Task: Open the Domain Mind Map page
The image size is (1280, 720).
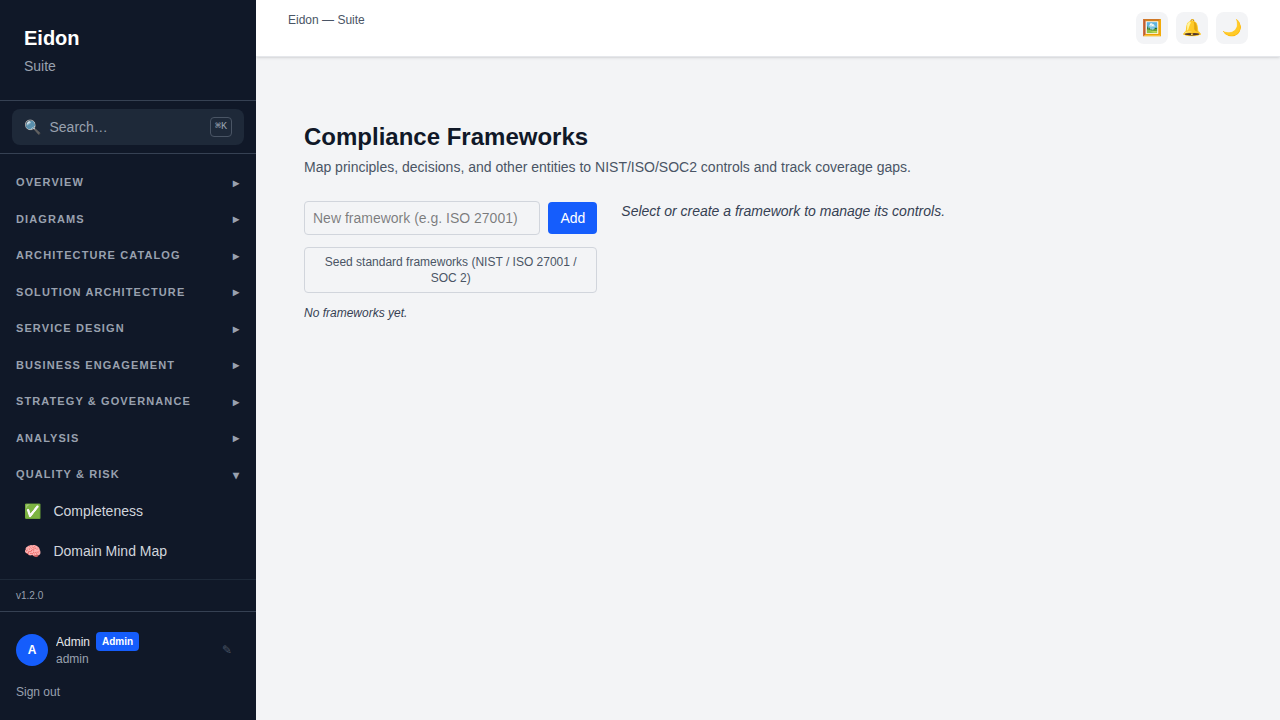Action: [128, 551]
